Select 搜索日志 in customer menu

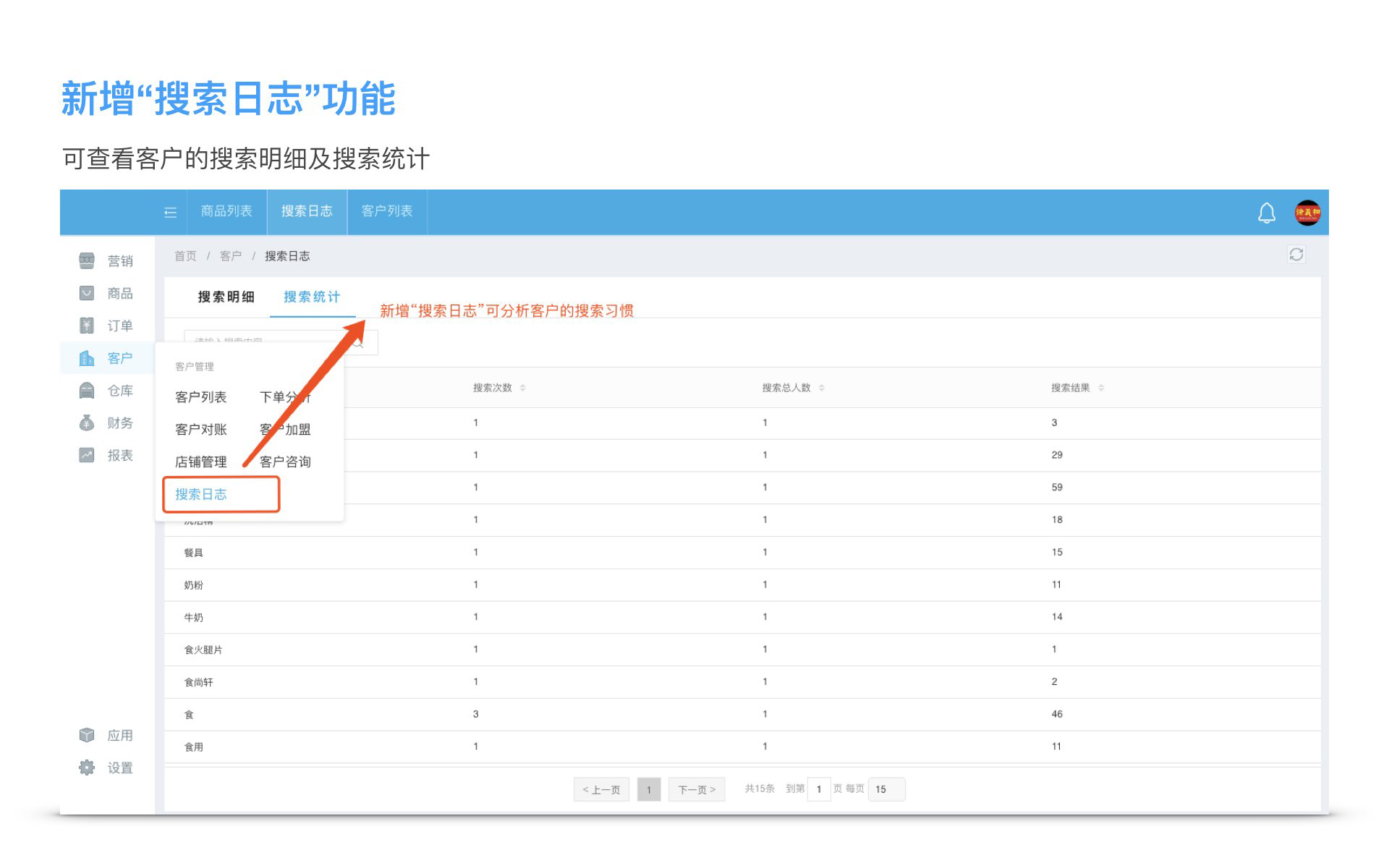[201, 495]
